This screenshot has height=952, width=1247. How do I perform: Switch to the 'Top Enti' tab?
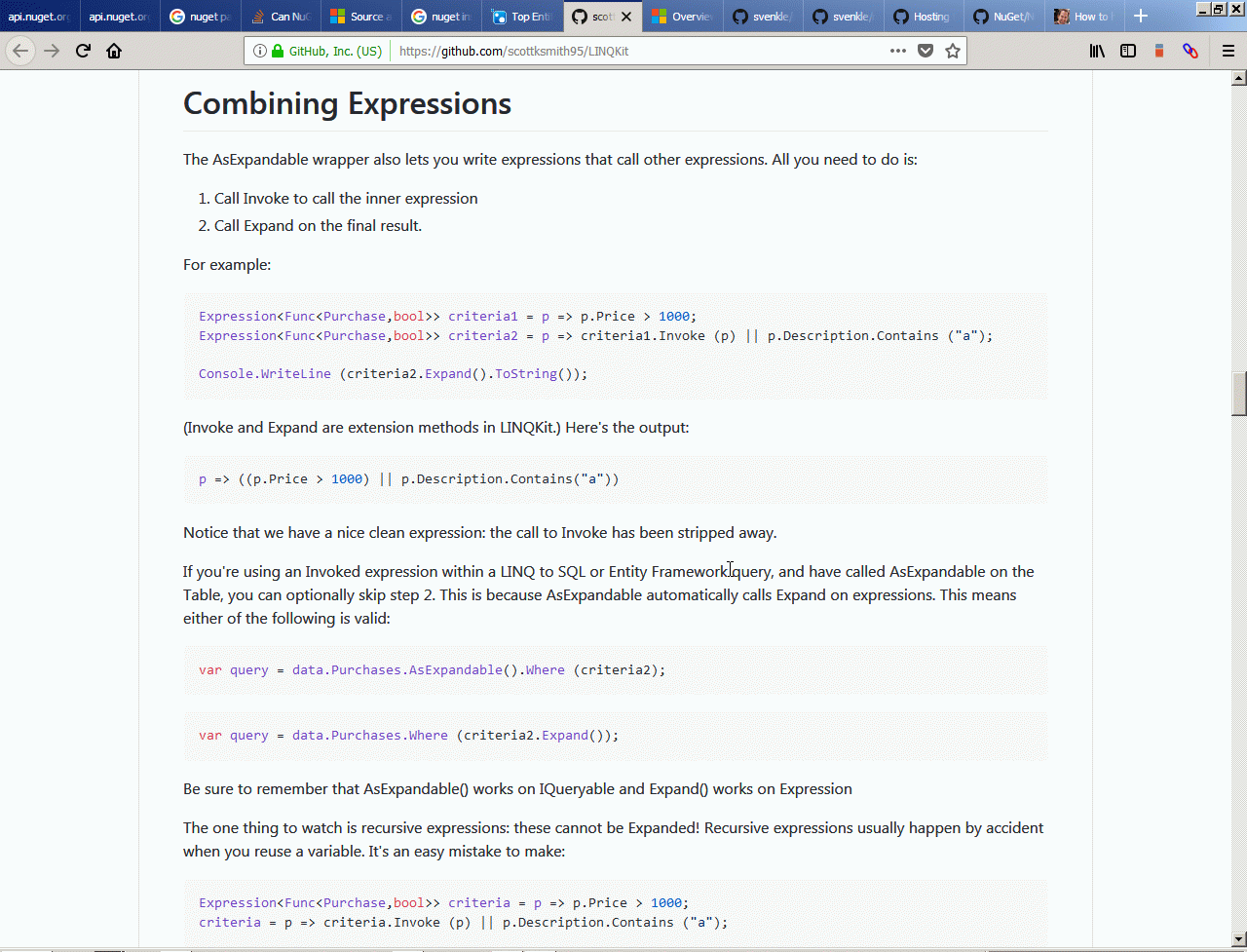[523, 17]
